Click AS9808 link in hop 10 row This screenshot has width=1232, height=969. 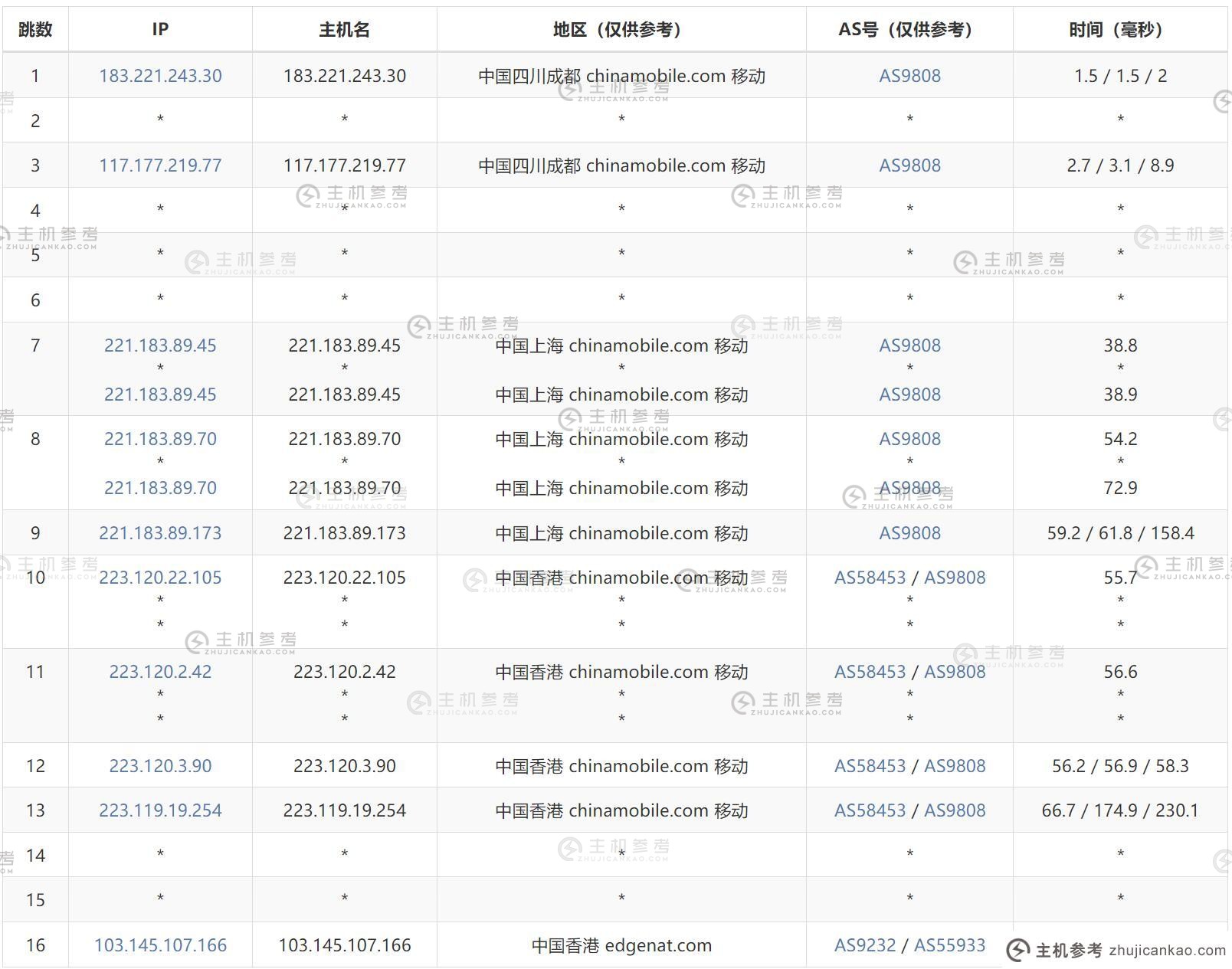tap(955, 578)
